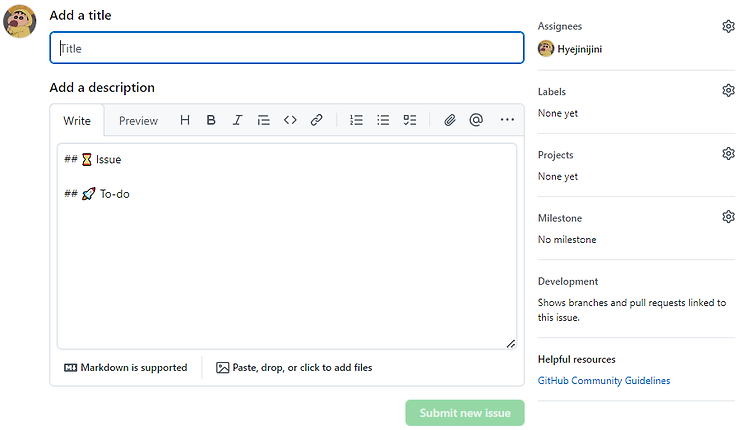Switch to the Write tab
The image size is (750, 430).
(x=77, y=121)
